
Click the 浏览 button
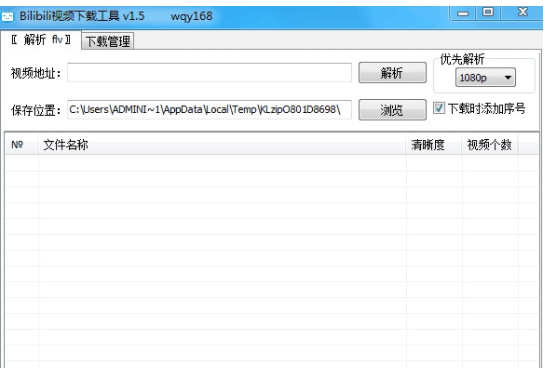coord(393,110)
